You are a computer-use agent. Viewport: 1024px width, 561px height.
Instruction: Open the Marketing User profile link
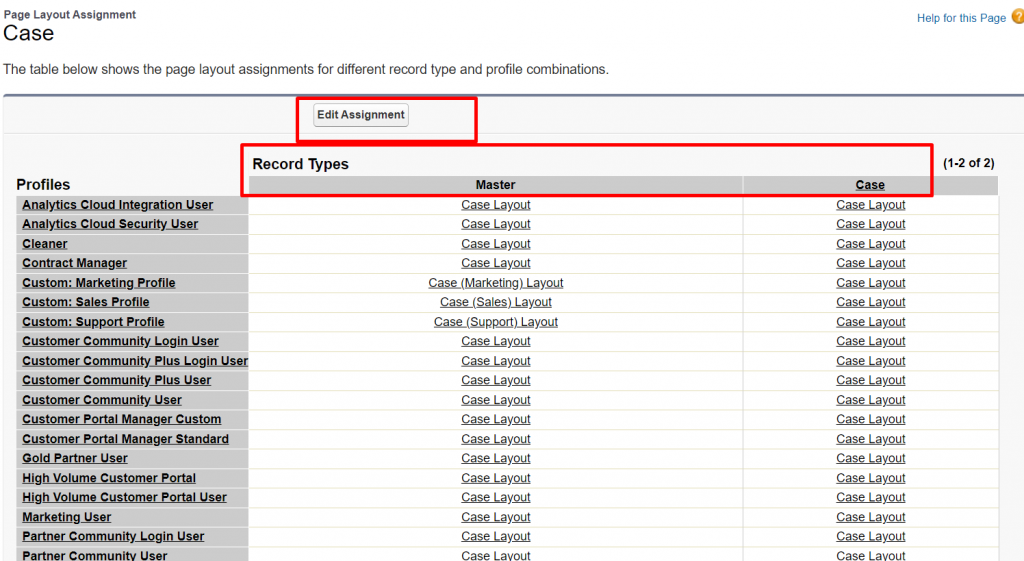pyautogui.click(x=67, y=517)
